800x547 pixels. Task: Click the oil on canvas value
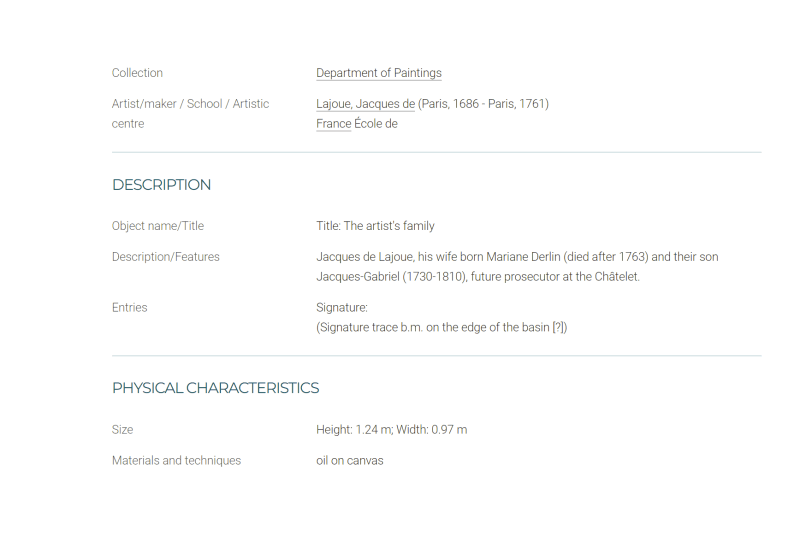click(x=349, y=460)
